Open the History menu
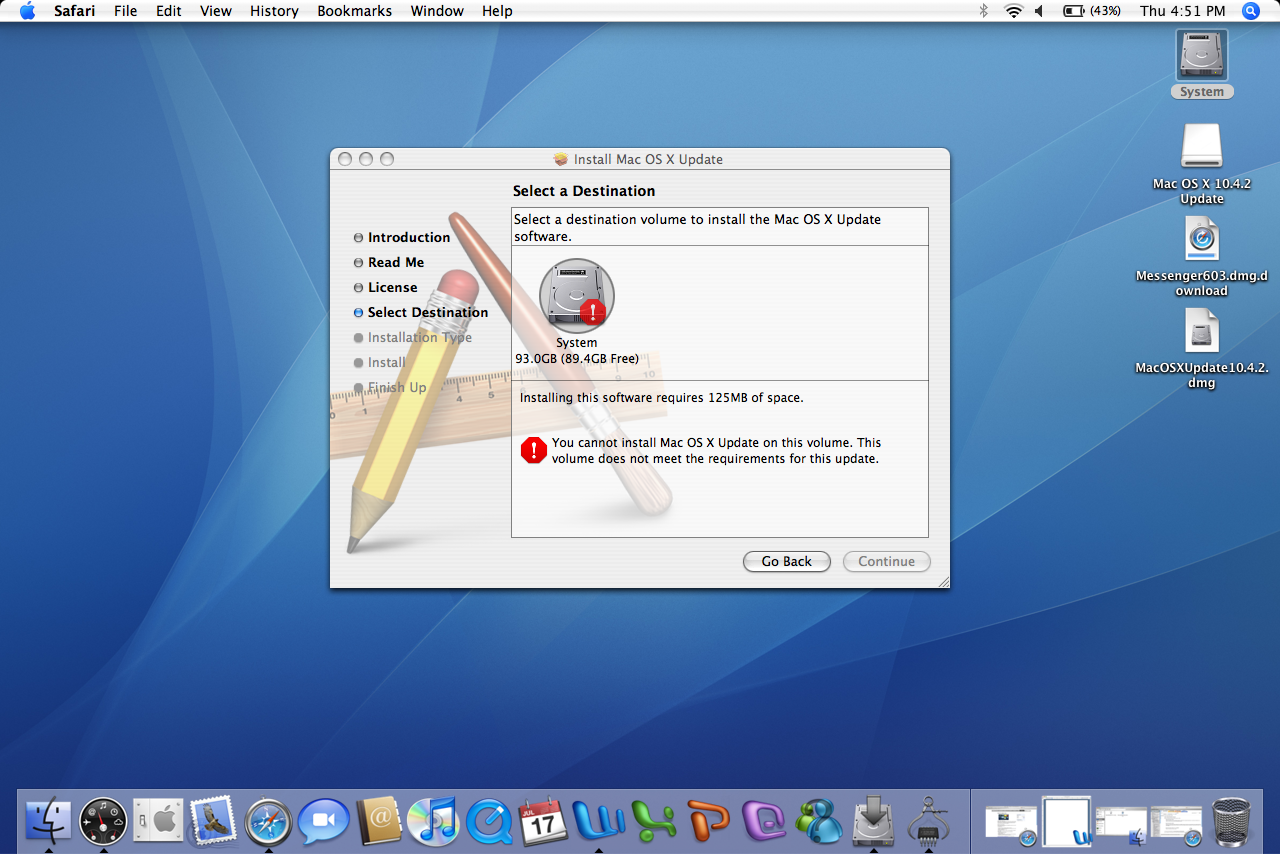The height and width of the screenshot is (854, 1280). click(274, 11)
